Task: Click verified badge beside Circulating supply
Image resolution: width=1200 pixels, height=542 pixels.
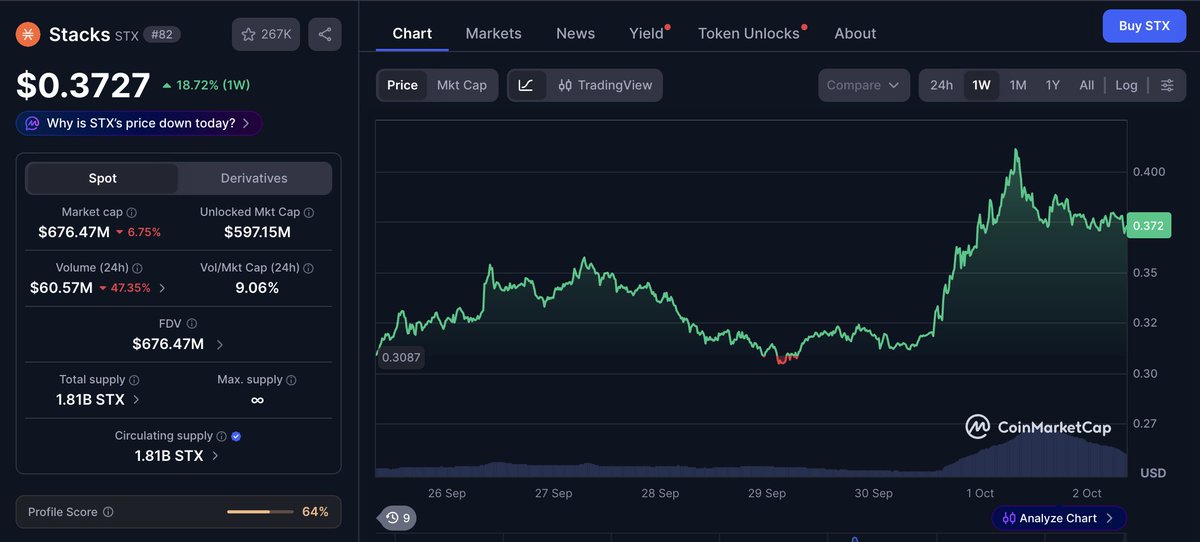Action: [x=236, y=436]
